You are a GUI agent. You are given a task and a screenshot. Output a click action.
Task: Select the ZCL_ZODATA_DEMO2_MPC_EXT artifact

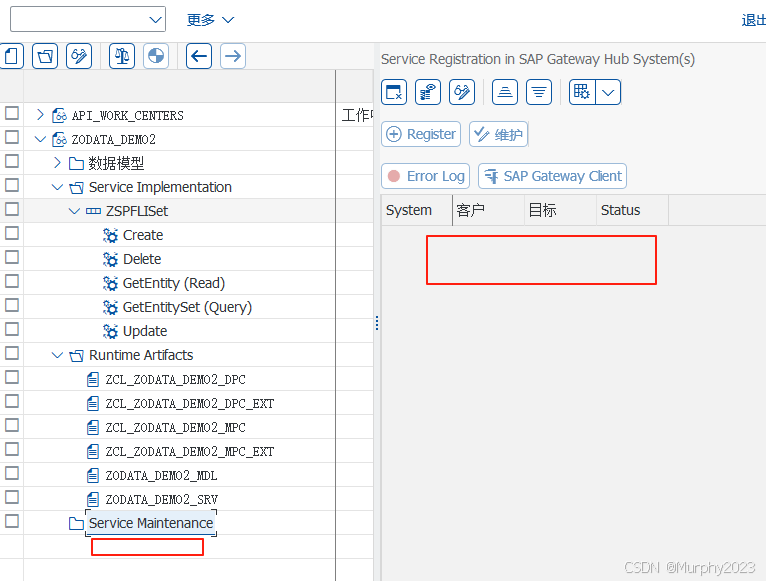[x=190, y=452]
